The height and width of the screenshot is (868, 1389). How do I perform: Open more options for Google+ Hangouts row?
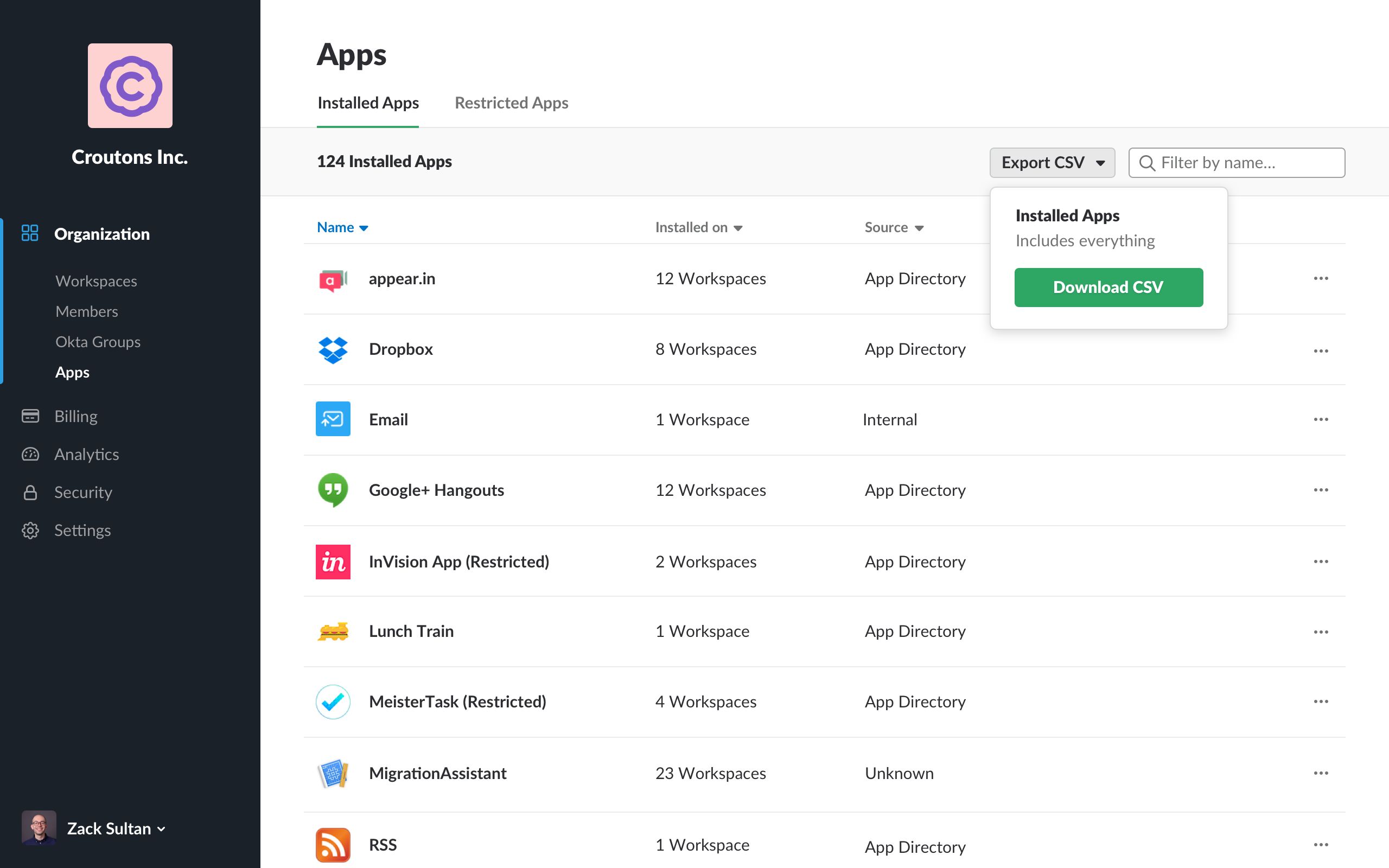1321,490
